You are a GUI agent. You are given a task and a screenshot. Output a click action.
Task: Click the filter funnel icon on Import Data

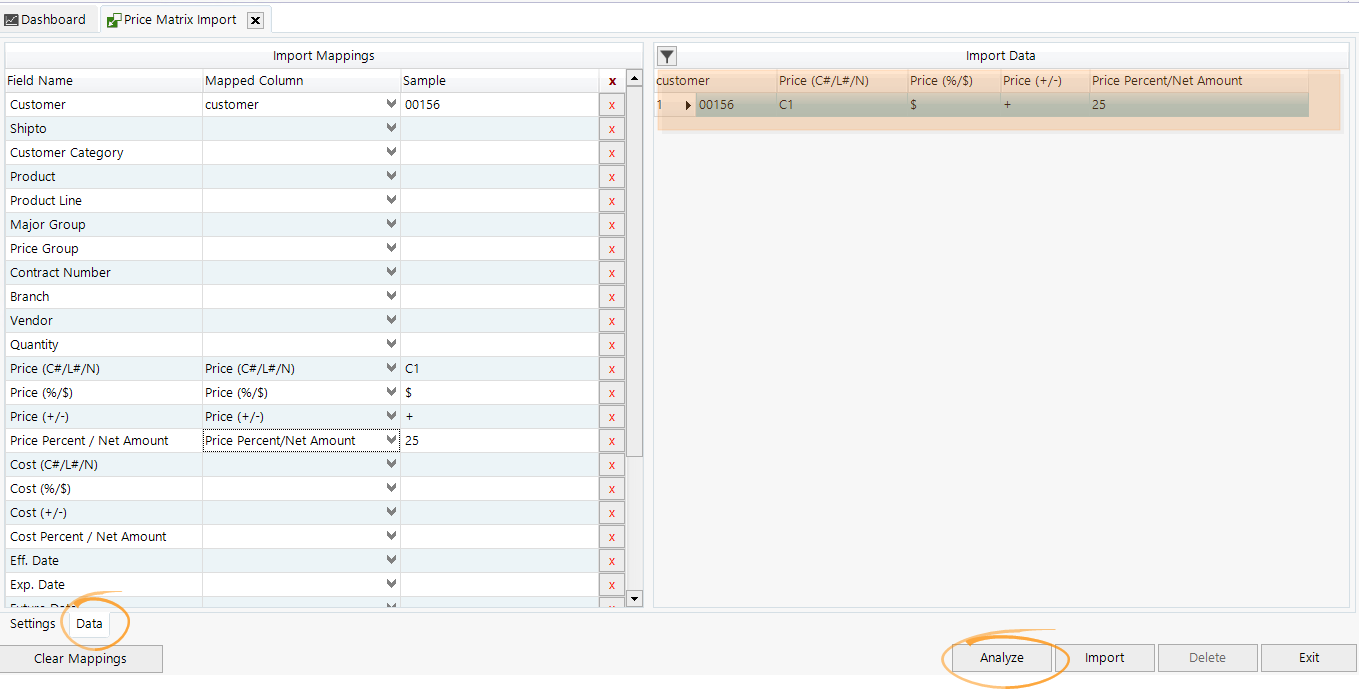point(666,56)
